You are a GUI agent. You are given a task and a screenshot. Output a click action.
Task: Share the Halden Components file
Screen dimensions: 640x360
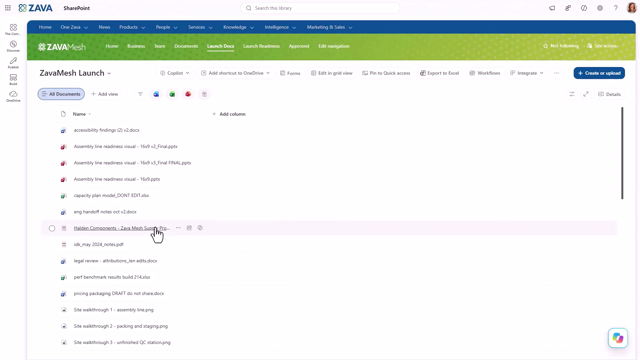[x=189, y=228]
